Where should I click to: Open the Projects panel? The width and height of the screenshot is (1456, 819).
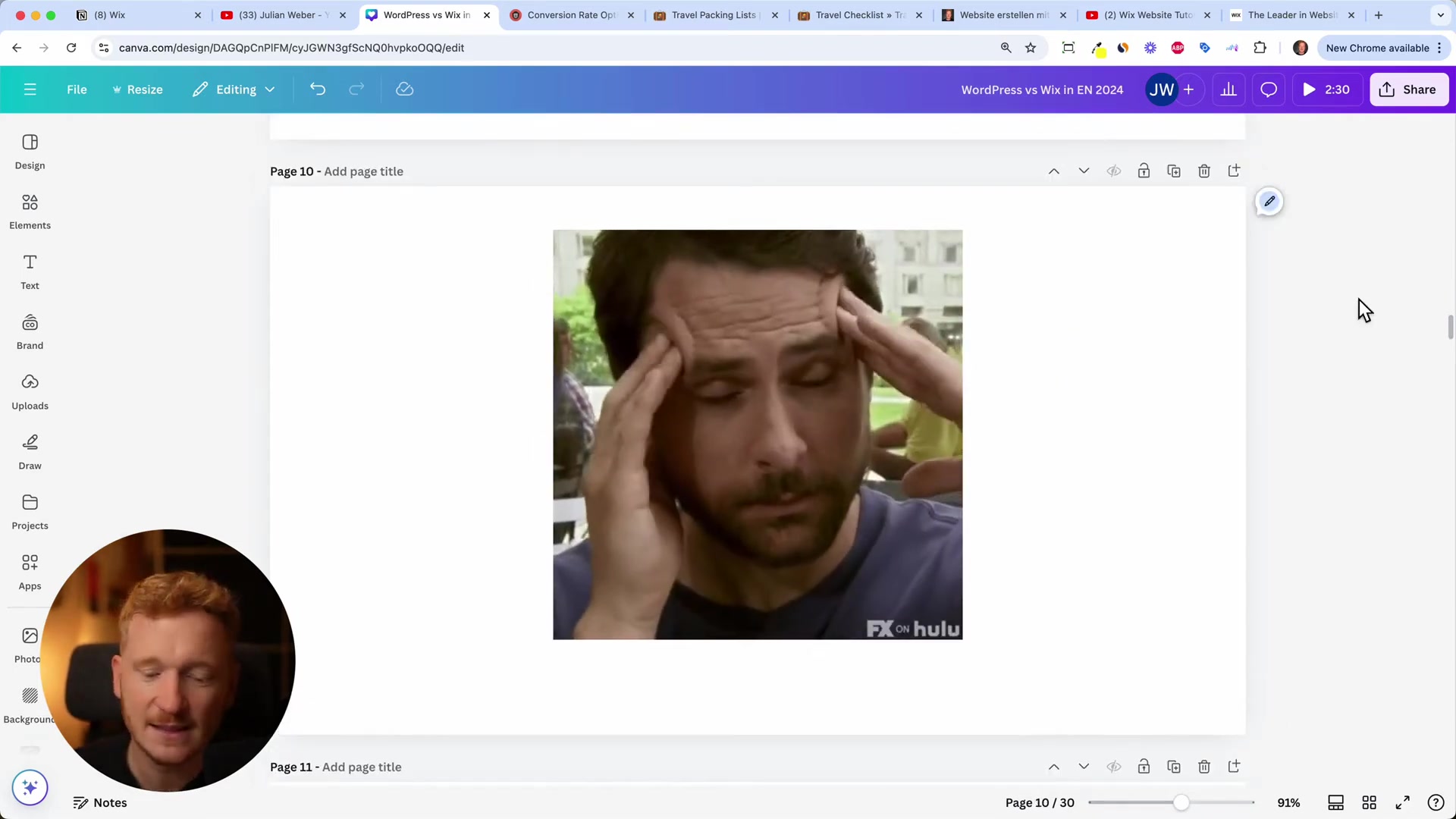point(30,513)
